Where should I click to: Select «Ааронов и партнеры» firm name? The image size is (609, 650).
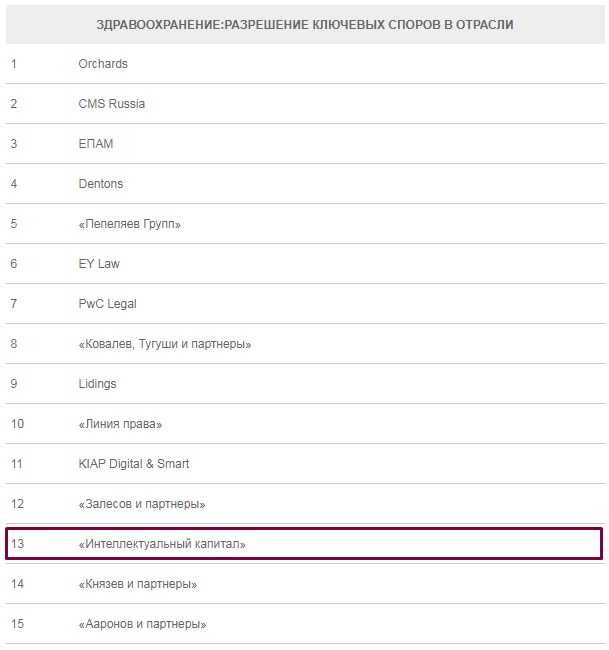tap(142, 624)
